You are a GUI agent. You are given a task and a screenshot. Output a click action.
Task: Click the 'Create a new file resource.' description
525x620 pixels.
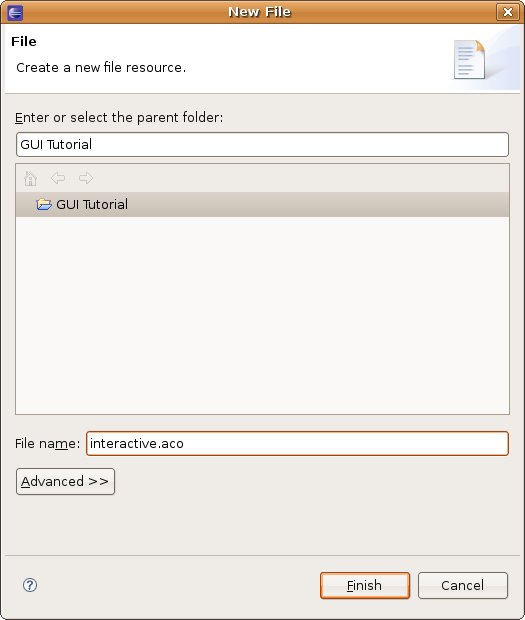(x=101, y=68)
